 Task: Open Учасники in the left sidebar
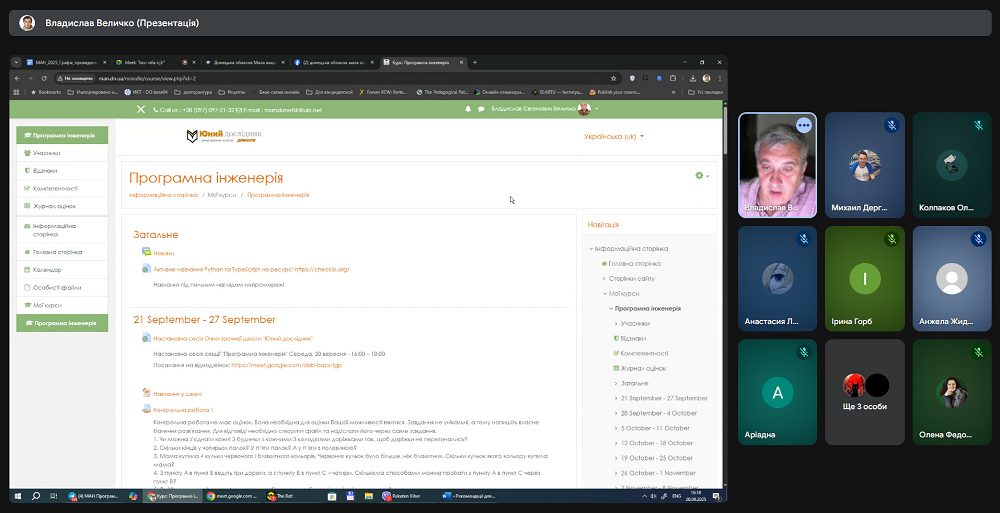click(62, 153)
